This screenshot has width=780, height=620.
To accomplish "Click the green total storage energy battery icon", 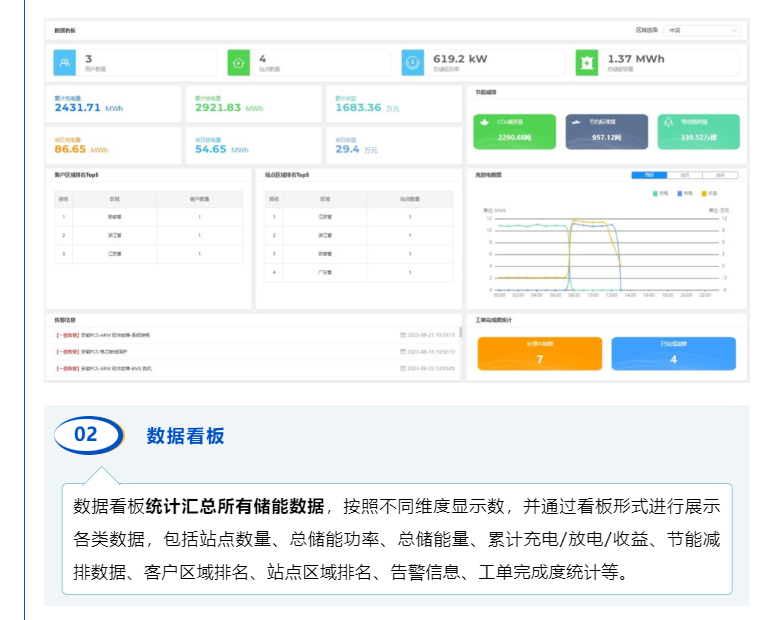I will (x=587, y=62).
